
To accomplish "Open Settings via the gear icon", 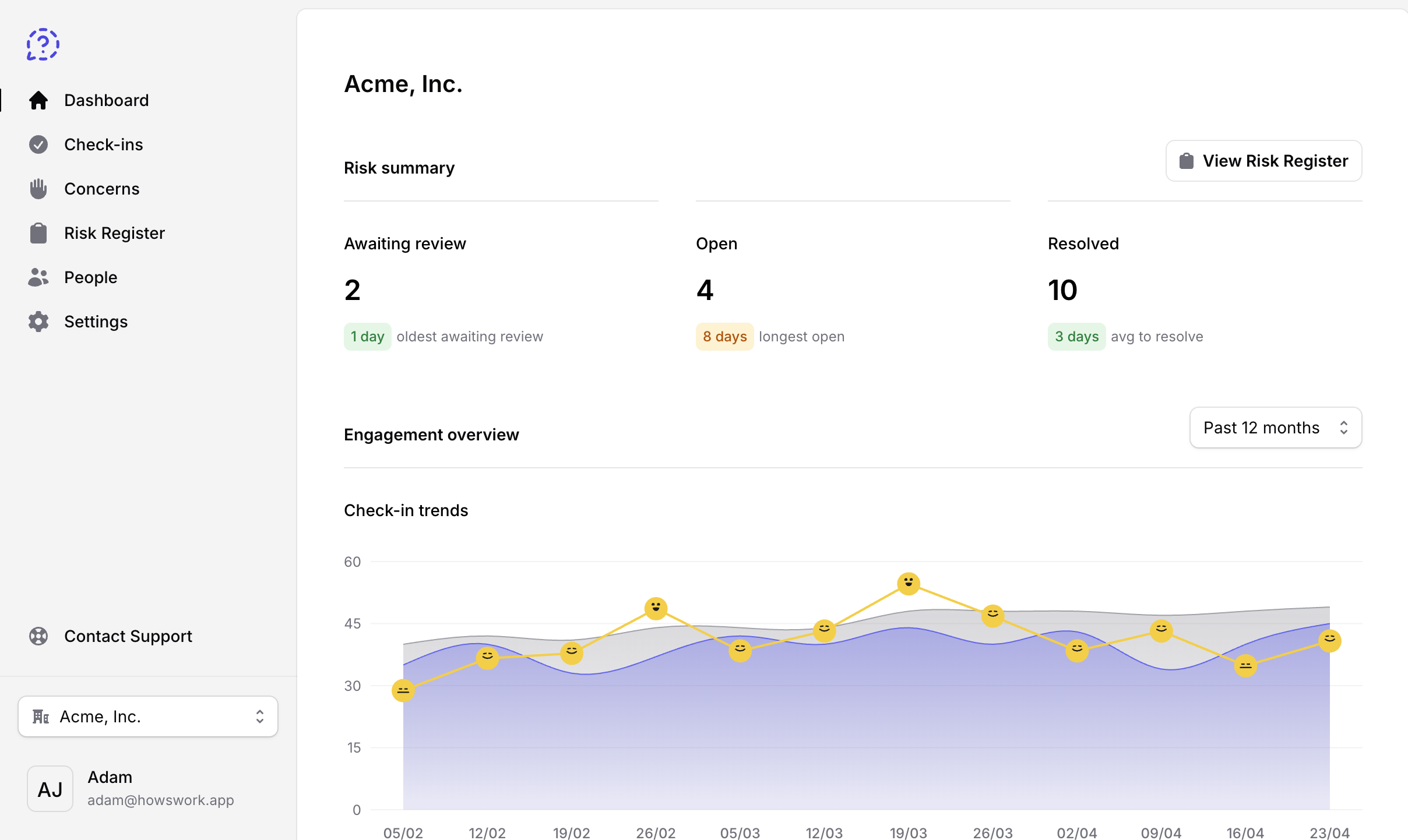I will (38, 321).
